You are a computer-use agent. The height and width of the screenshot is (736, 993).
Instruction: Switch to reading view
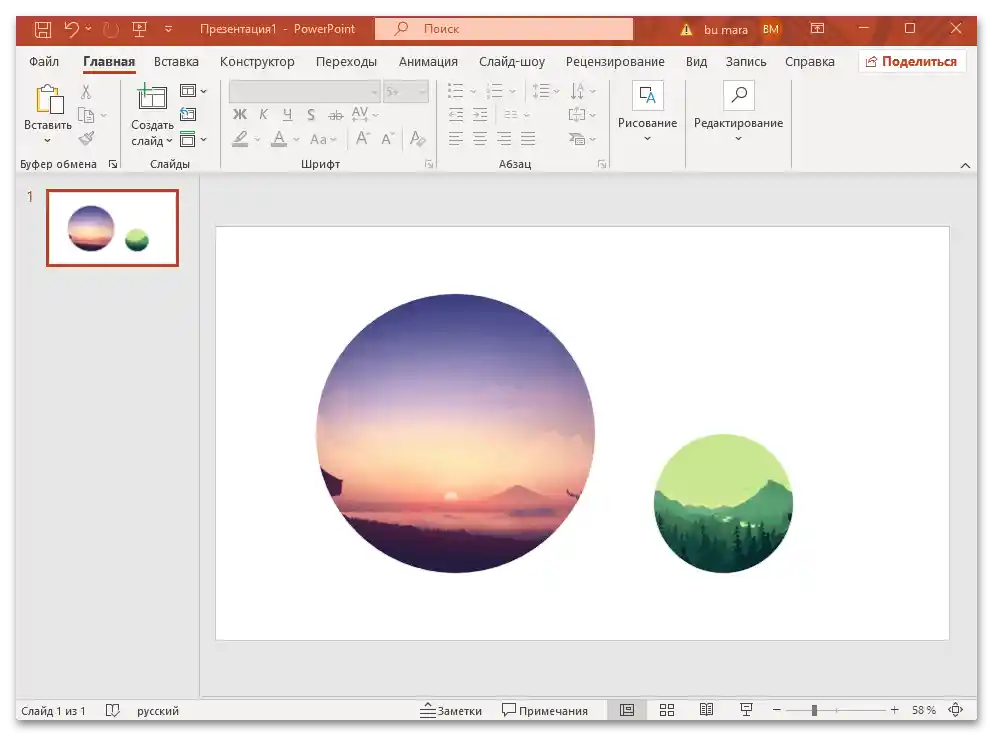[706, 710]
